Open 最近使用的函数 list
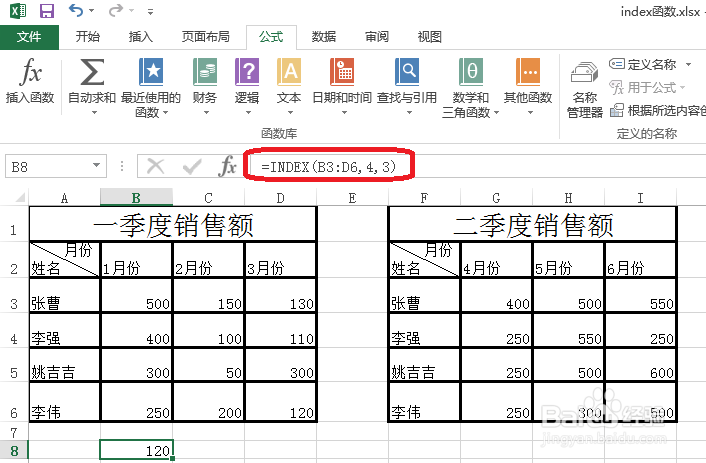The height and width of the screenshot is (463, 706). point(151,87)
